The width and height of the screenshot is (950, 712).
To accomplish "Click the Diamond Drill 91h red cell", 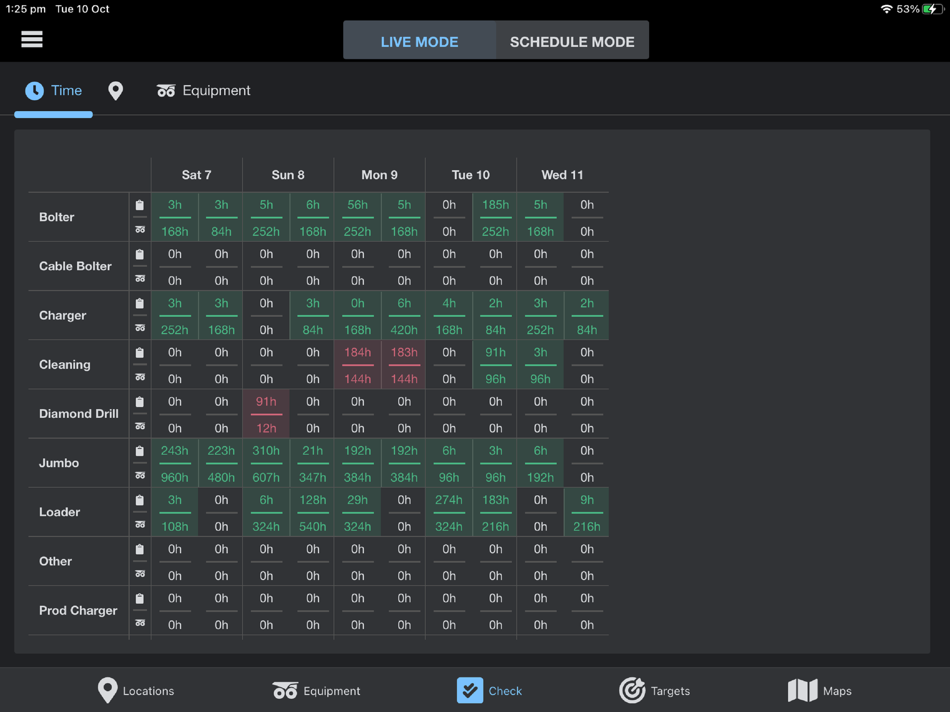I will click(x=266, y=401).
